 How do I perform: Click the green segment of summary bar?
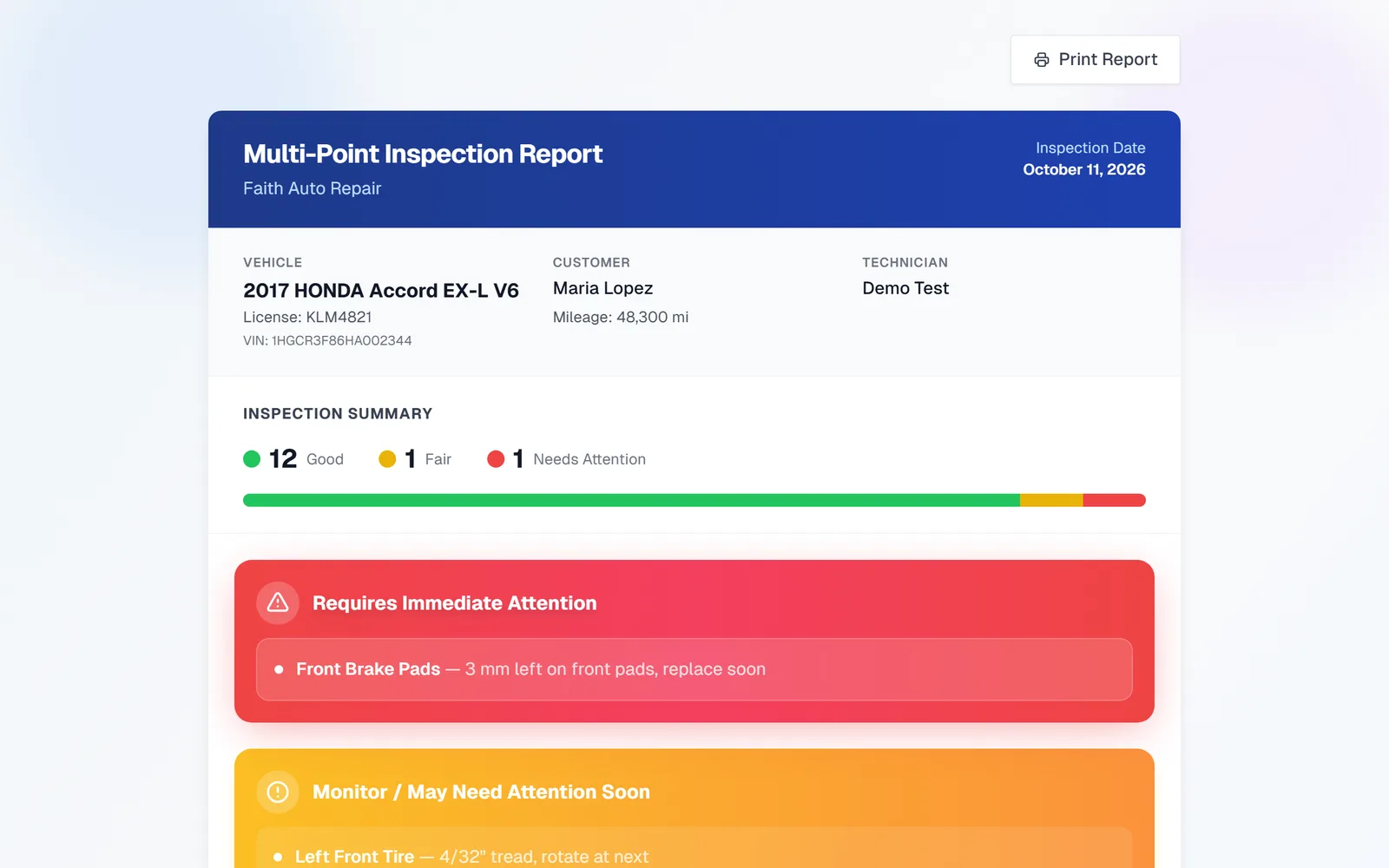tap(631, 500)
